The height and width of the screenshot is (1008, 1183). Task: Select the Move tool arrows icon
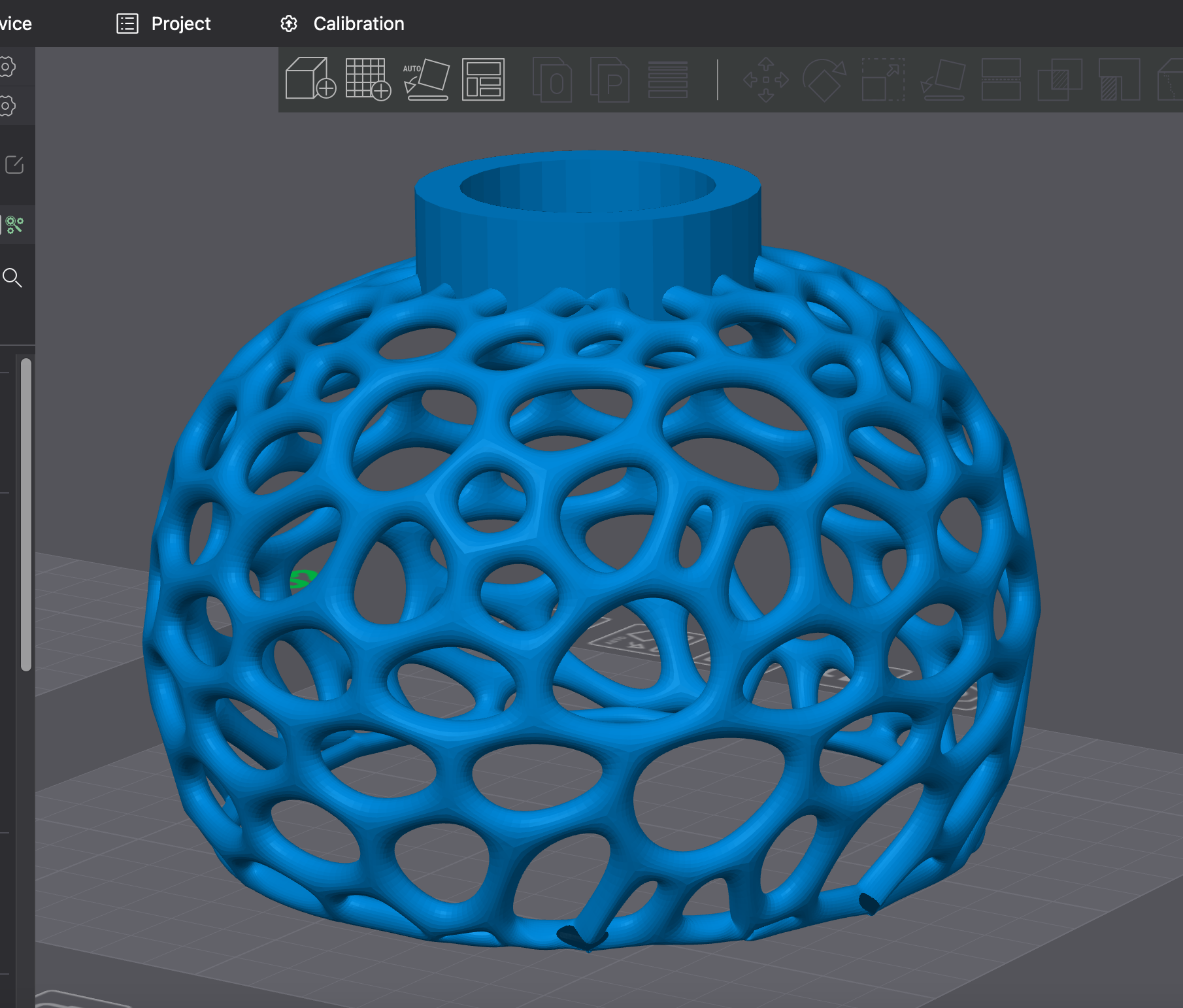coord(766,79)
